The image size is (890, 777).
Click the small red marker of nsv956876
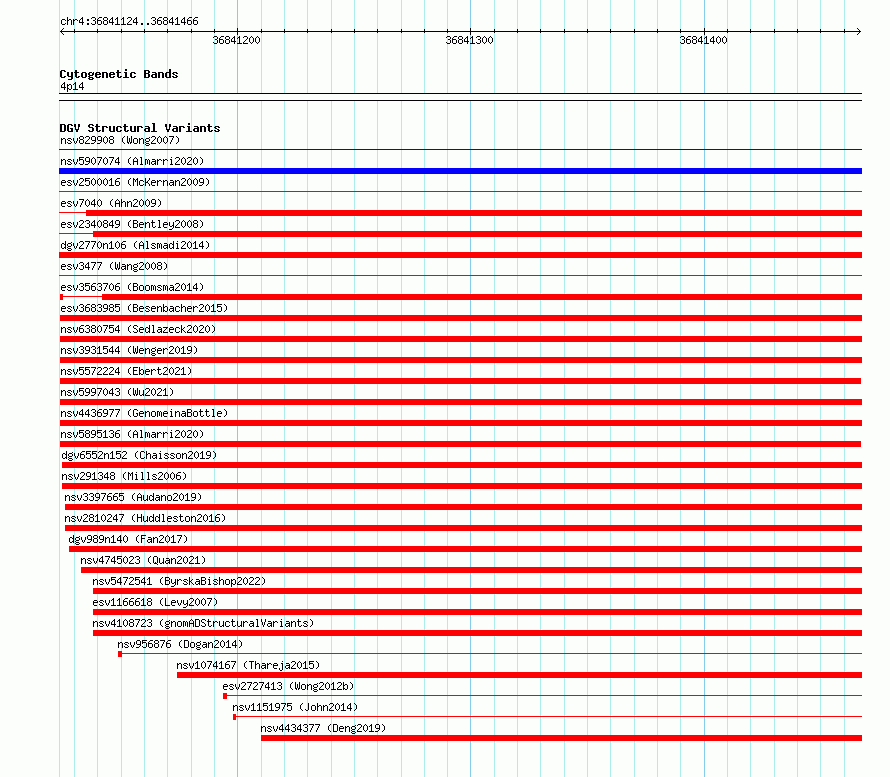(120, 654)
